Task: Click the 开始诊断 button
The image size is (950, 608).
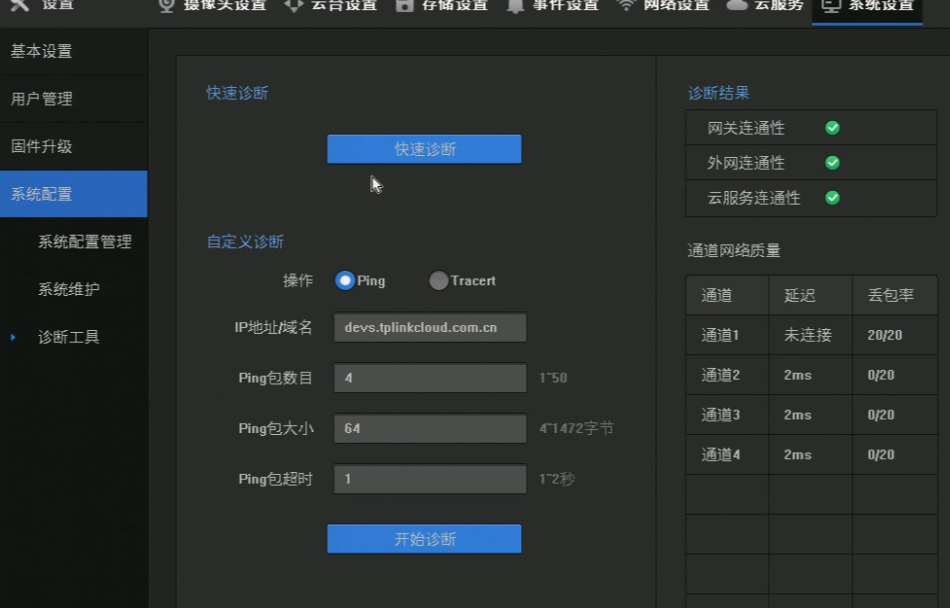Action: (423, 538)
